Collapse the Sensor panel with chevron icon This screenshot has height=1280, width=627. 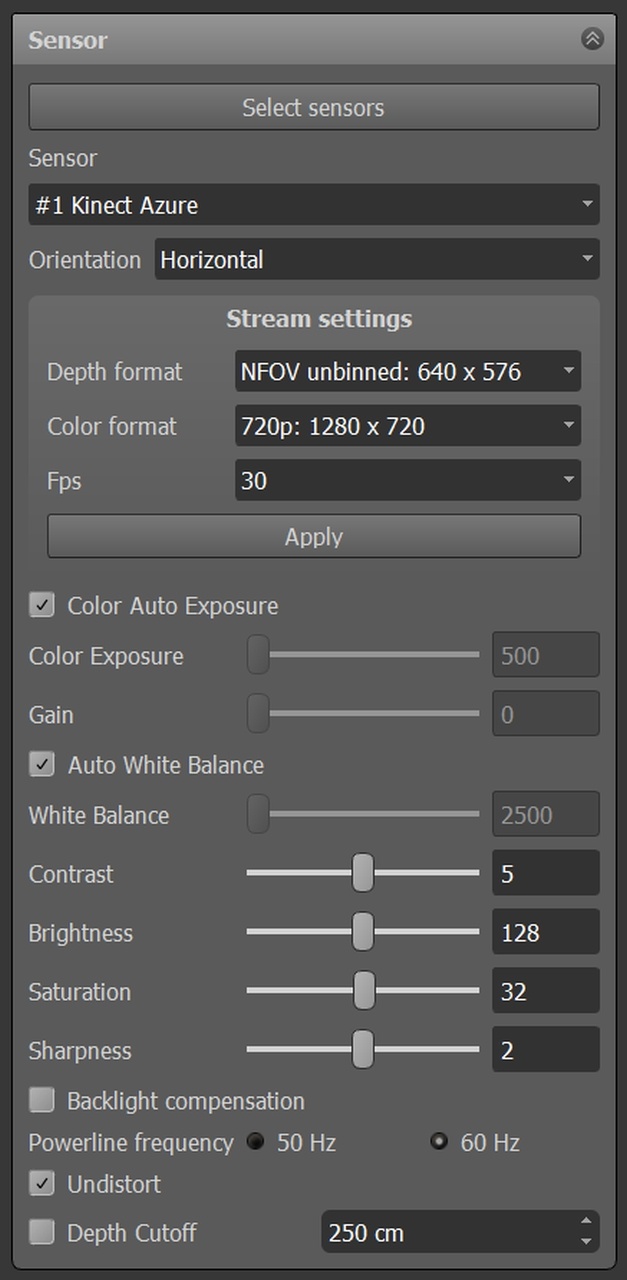tap(592, 39)
